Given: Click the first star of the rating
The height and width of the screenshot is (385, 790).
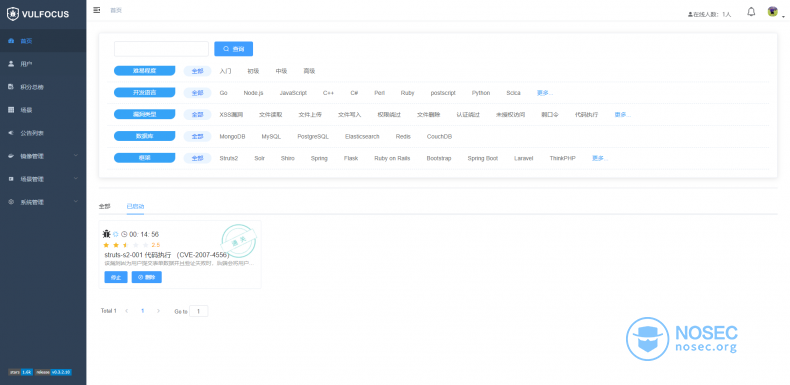Looking at the screenshot, I should pyautogui.click(x=106, y=245).
